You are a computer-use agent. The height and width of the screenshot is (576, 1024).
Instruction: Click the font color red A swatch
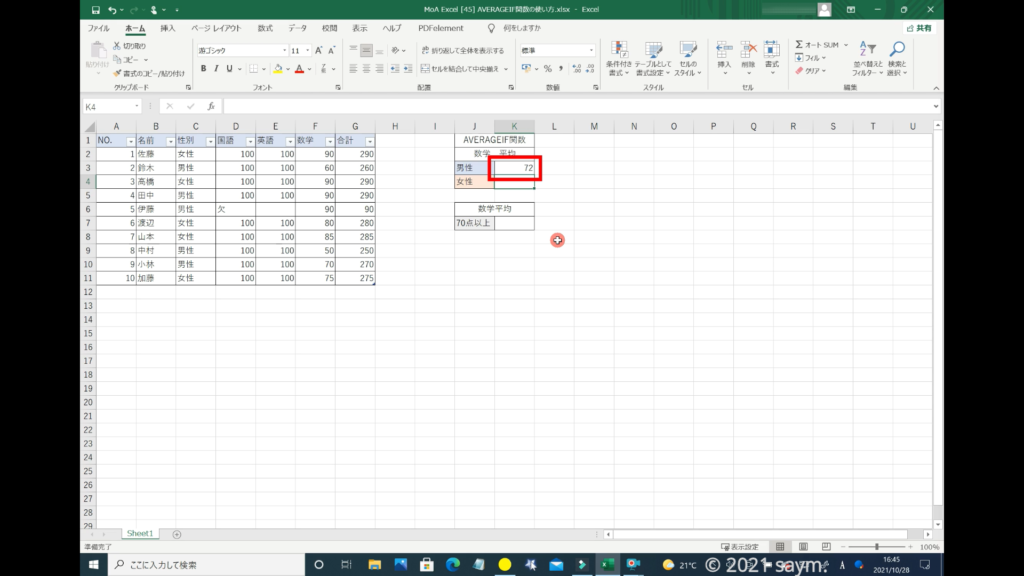click(299, 69)
